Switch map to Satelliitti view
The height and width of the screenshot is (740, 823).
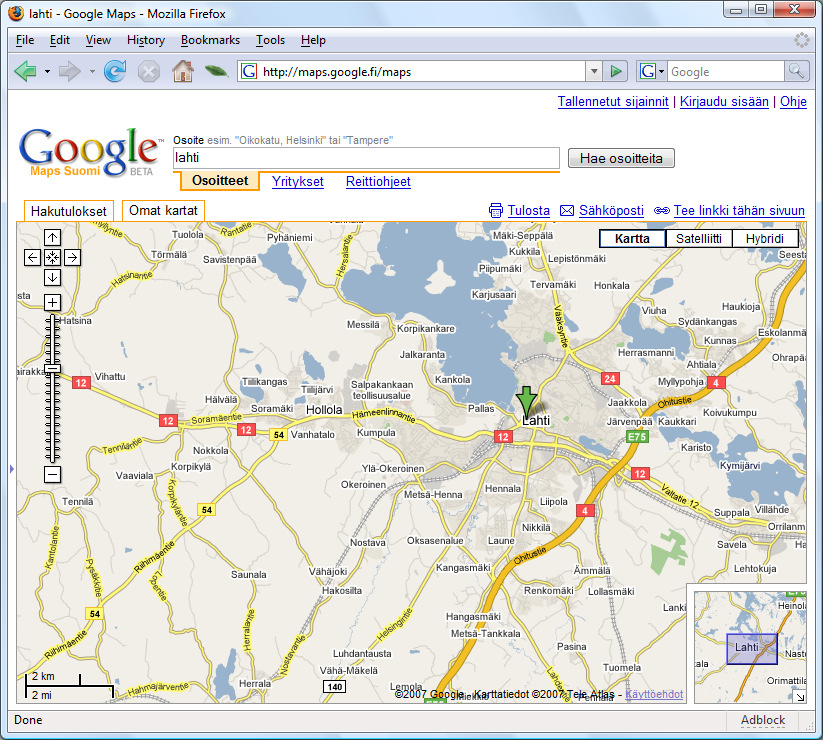699,239
